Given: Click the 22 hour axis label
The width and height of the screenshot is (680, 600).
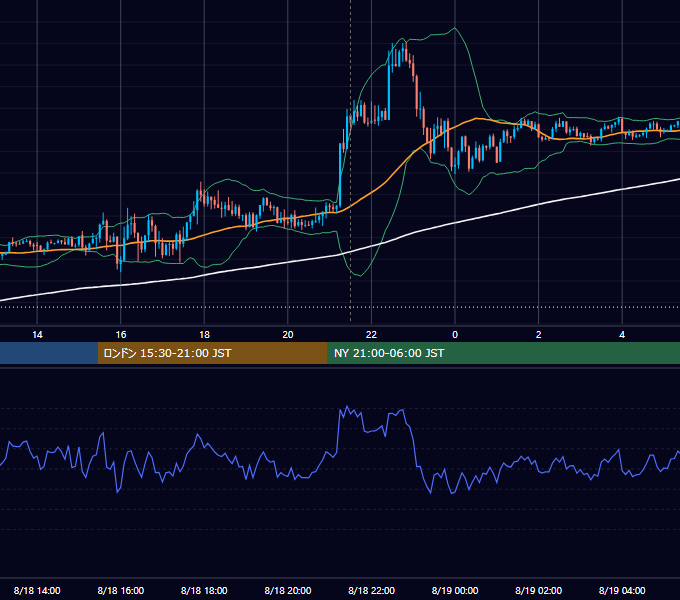Looking at the screenshot, I should pos(371,335).
